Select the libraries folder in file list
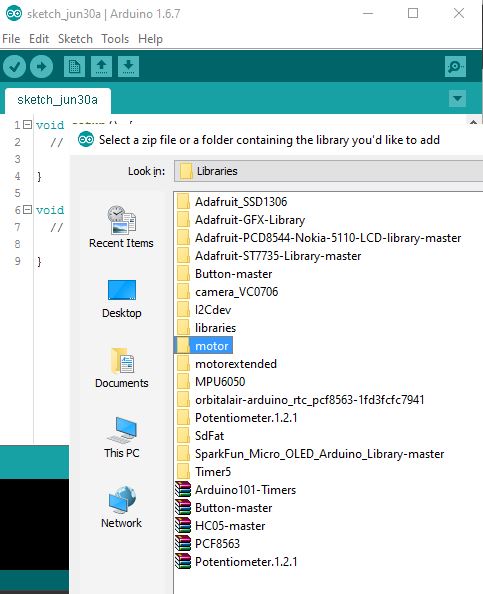Image resolution: width=483 pixels, height=594 pixels. coord(206,328)
